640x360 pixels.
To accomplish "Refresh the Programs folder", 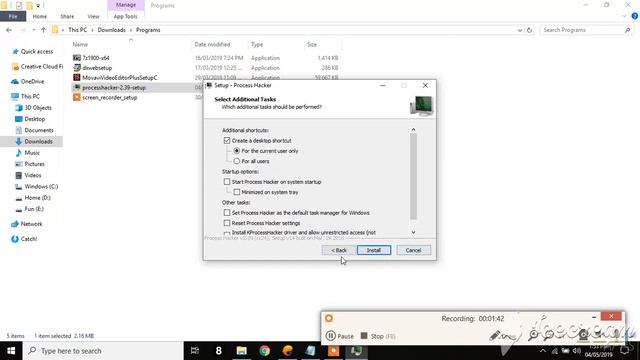I will point(529,30).
